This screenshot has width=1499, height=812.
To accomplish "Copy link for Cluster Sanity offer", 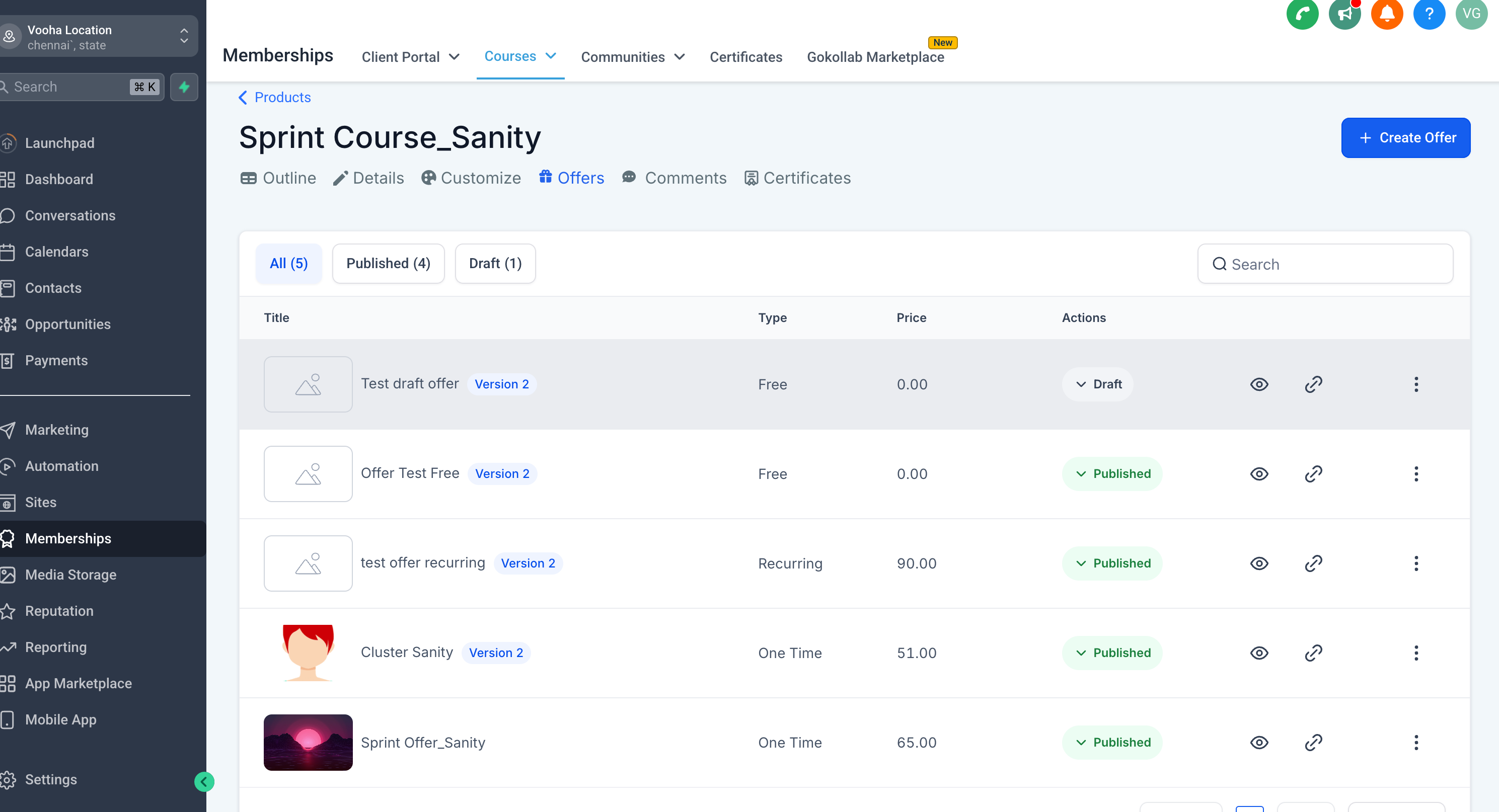I will click(1313, 653).
